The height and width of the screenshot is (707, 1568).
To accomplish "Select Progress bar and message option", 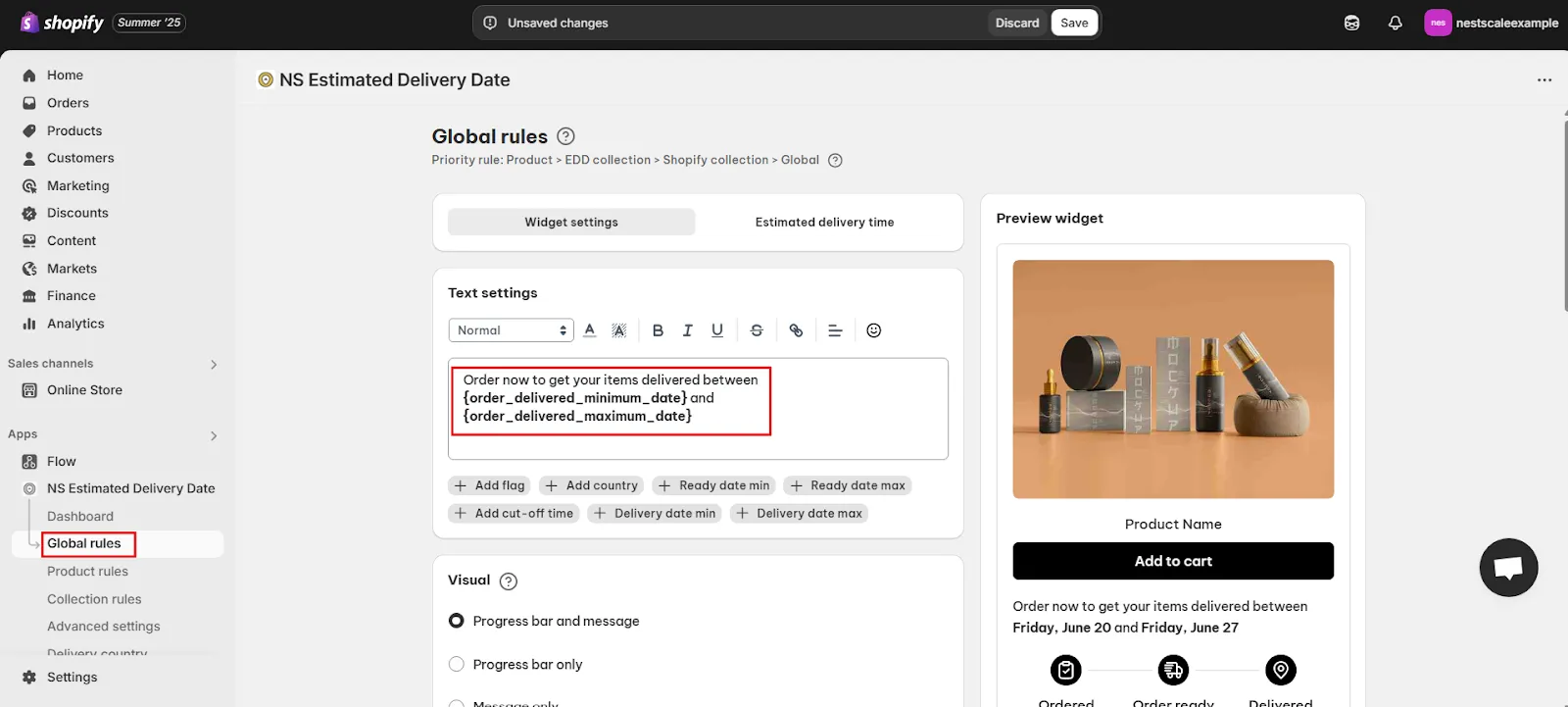I will (x=456, y=621).
